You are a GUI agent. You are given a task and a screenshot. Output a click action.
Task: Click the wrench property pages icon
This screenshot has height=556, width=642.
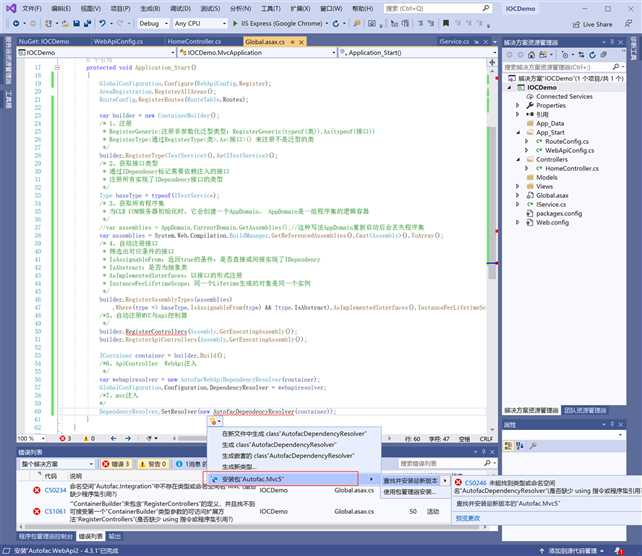click(533, 446)
